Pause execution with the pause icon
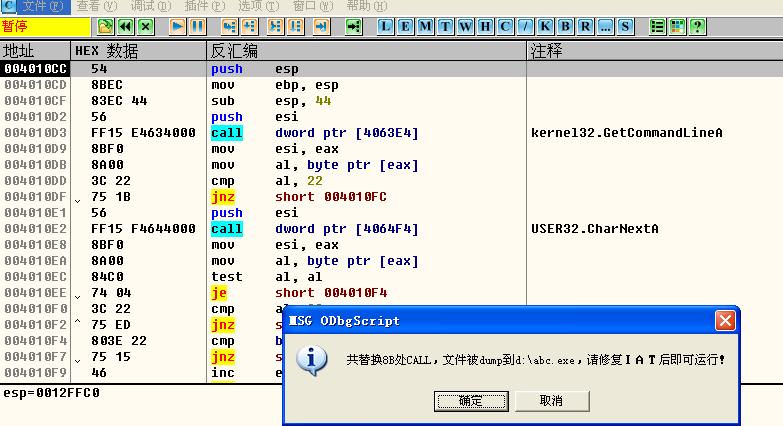The image size is (783, 426). 198,26
